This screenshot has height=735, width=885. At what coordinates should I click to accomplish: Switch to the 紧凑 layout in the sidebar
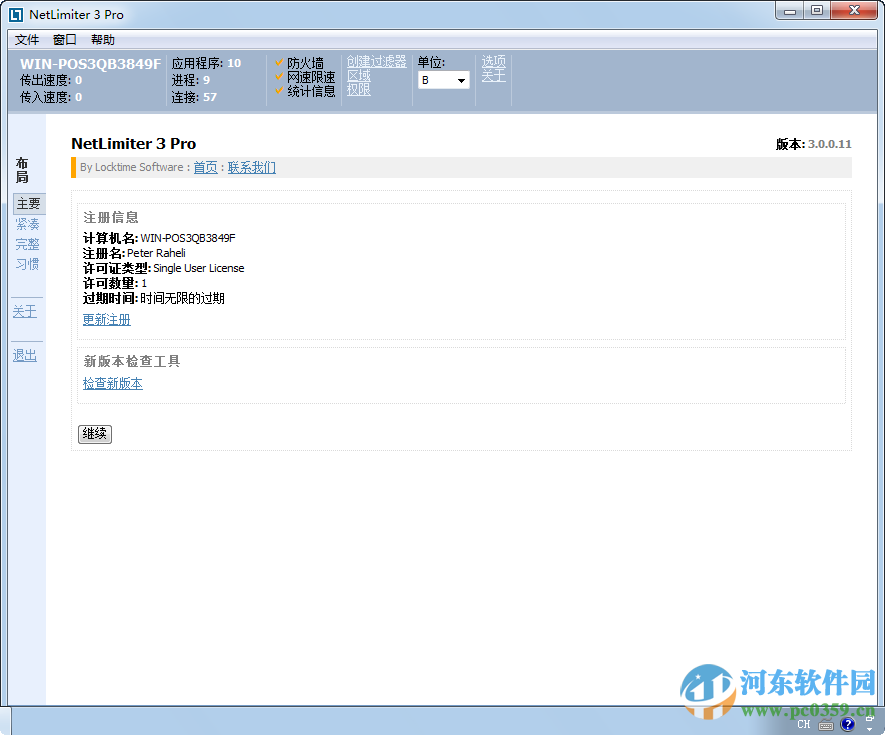tap(27, 223)
